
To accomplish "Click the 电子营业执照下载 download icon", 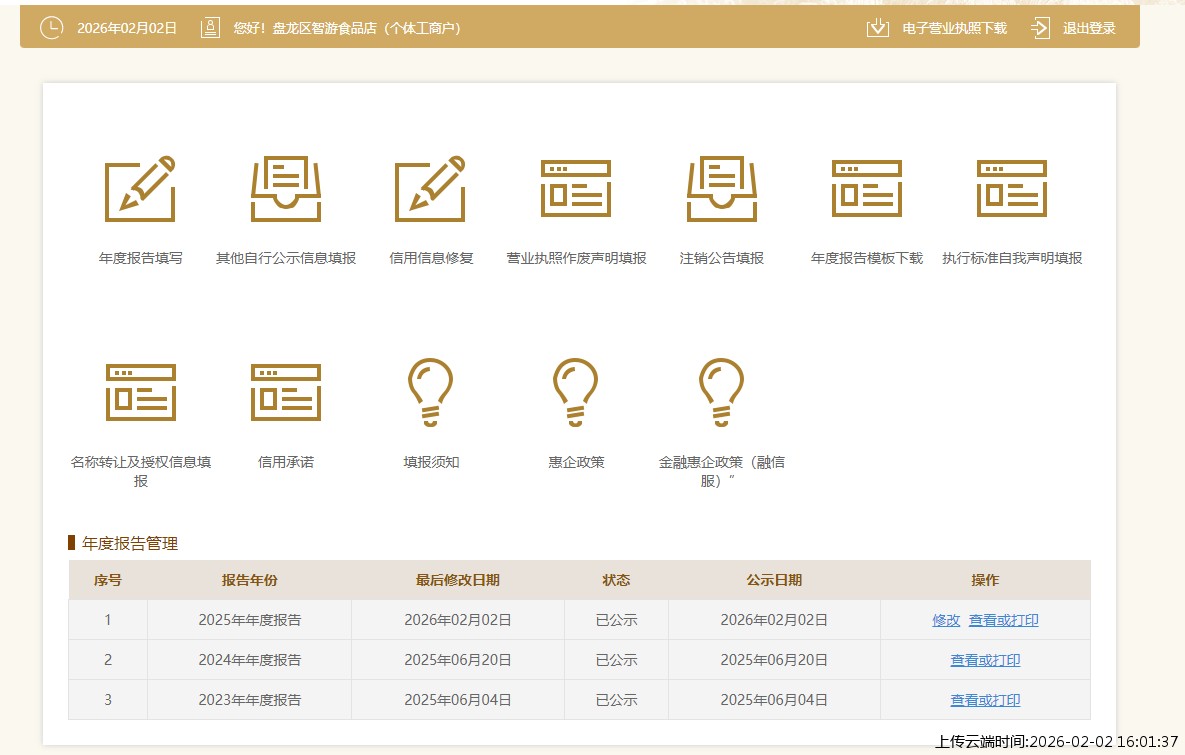I will click(x=877, y=27).
